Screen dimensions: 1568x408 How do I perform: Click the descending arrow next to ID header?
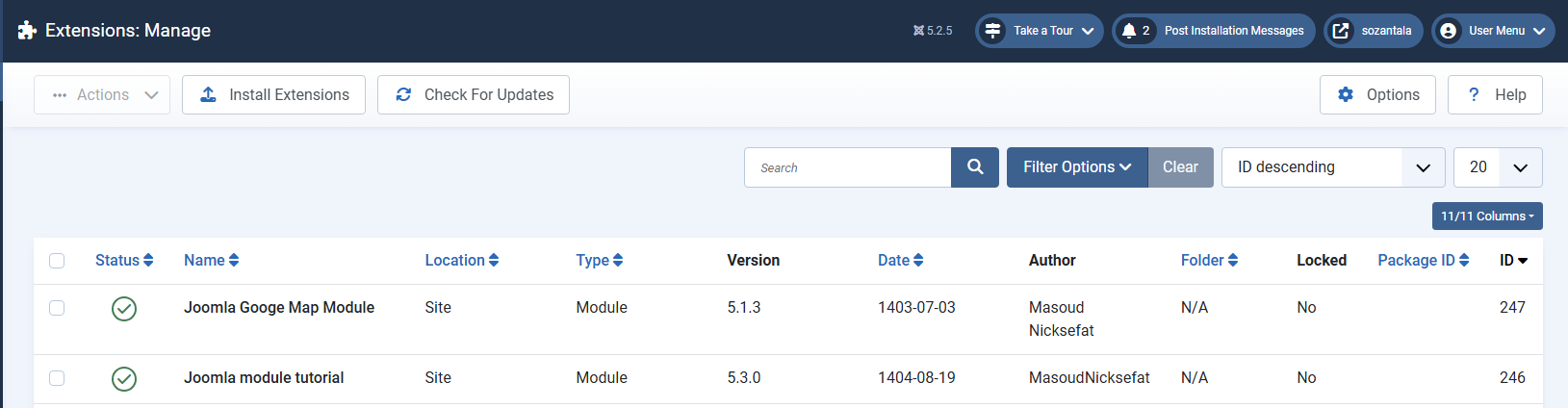[x=1523, y=261]
